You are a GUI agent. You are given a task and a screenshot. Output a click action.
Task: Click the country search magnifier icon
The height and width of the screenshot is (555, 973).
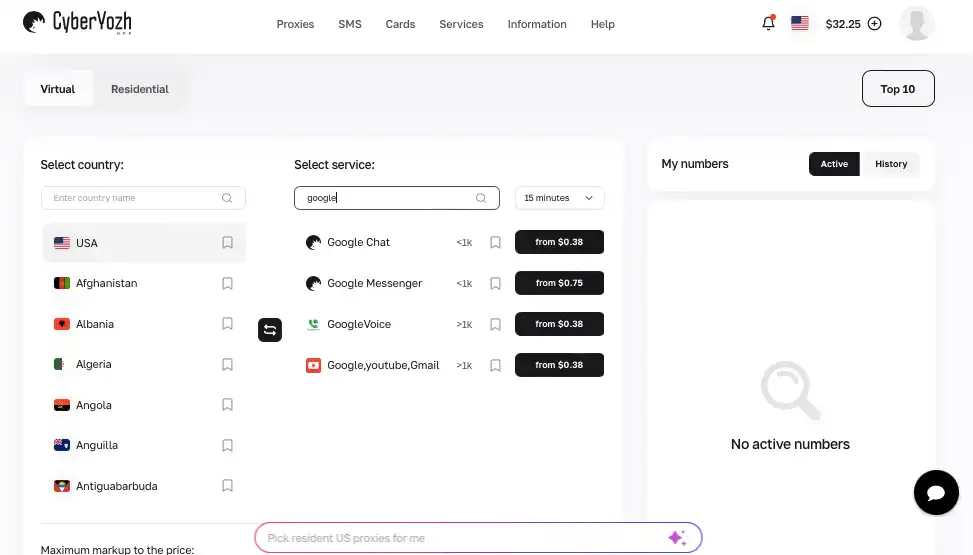click(227, 198)
